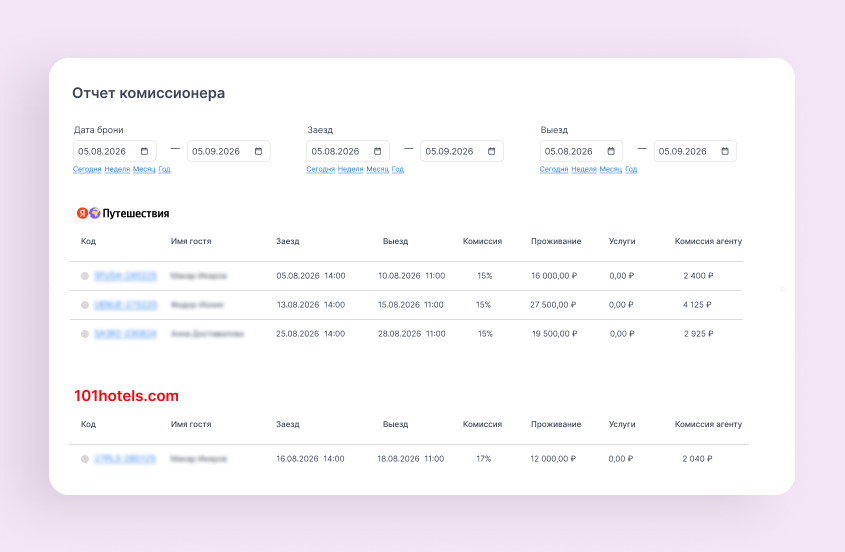Click status dot in the 16 000,00 ₽ row
The image size is (845, 552).
[85, 276]
